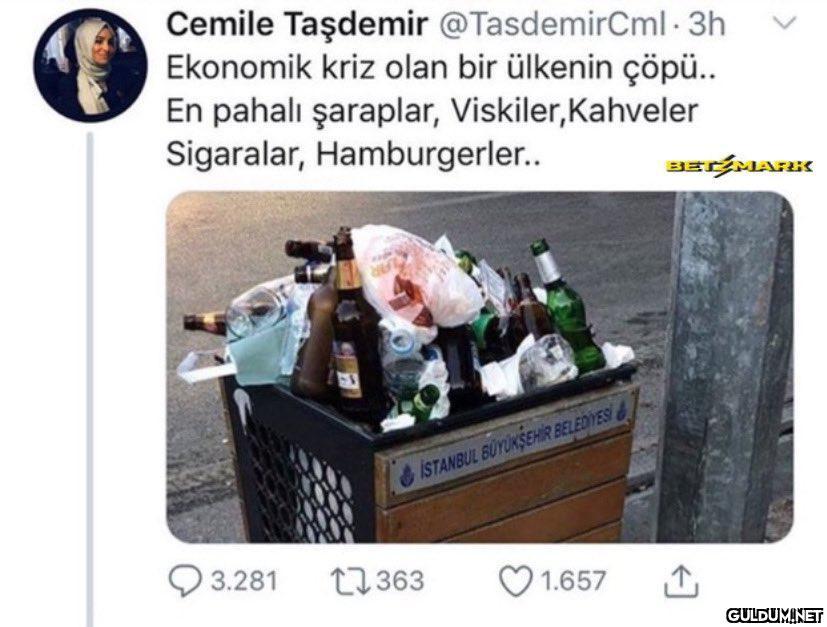
Task: Click the tweet text starting 'Ekonomik kriz'
Action: tap(441, 111)
